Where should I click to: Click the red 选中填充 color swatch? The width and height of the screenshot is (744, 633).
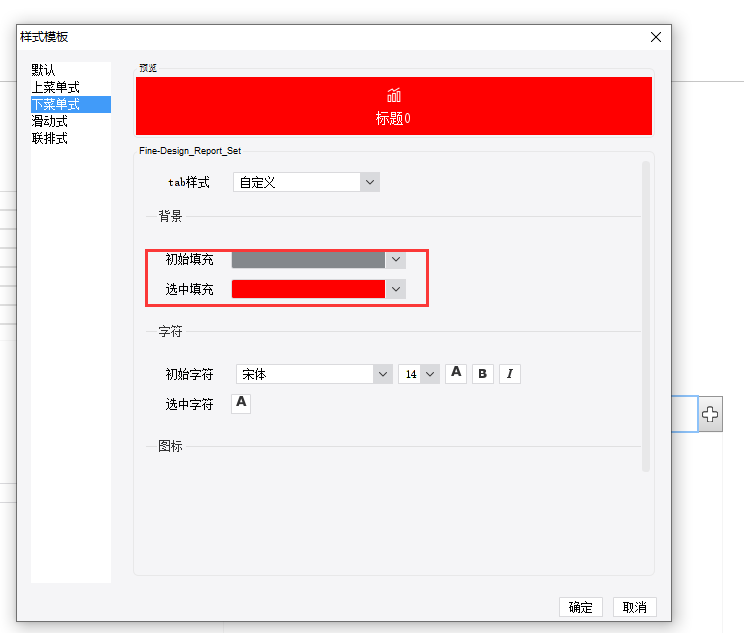308,289
